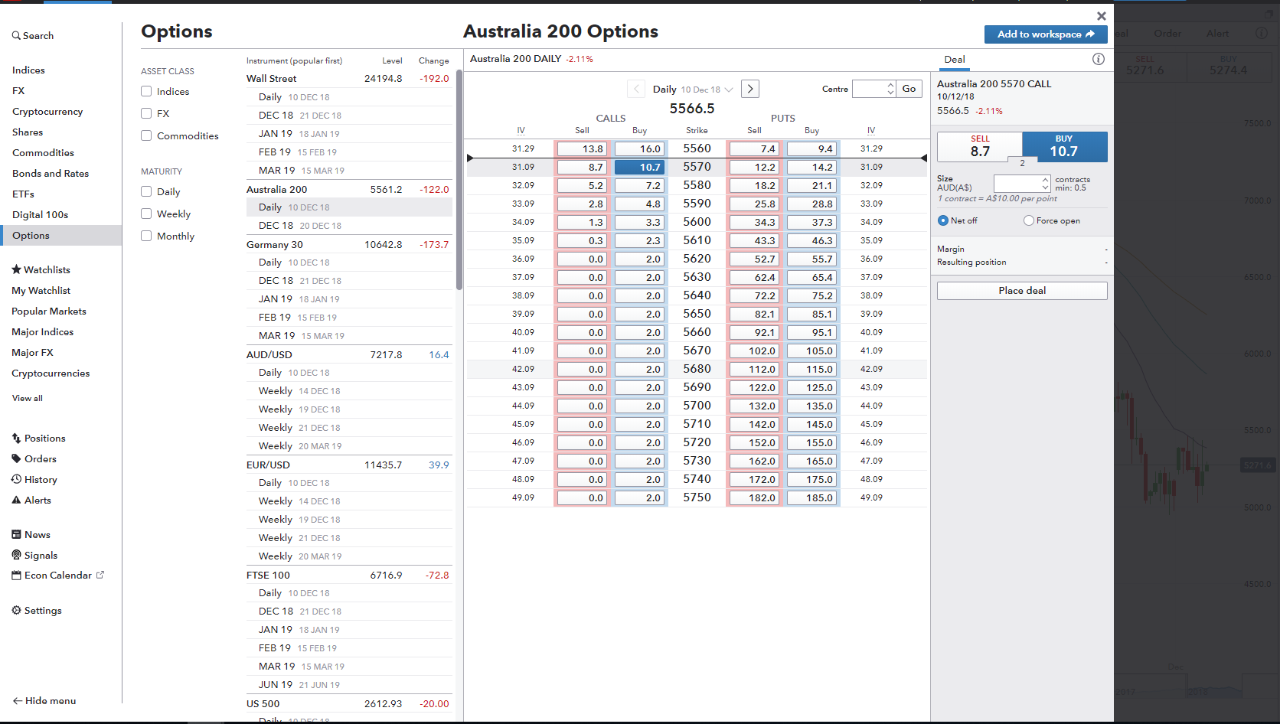
Task: Click View all watchlists link
Action: click(x=27, y=398)
